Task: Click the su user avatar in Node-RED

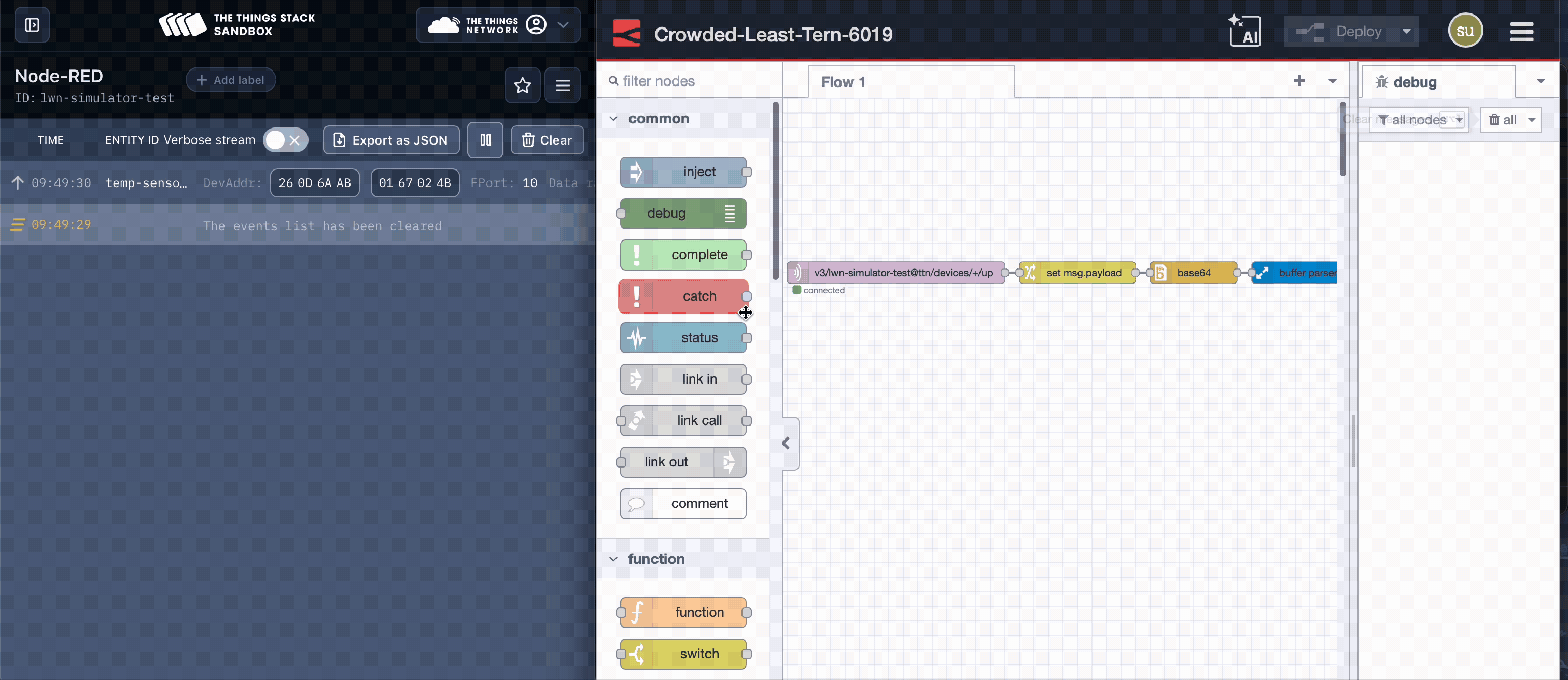Action: coord(1466,31)
